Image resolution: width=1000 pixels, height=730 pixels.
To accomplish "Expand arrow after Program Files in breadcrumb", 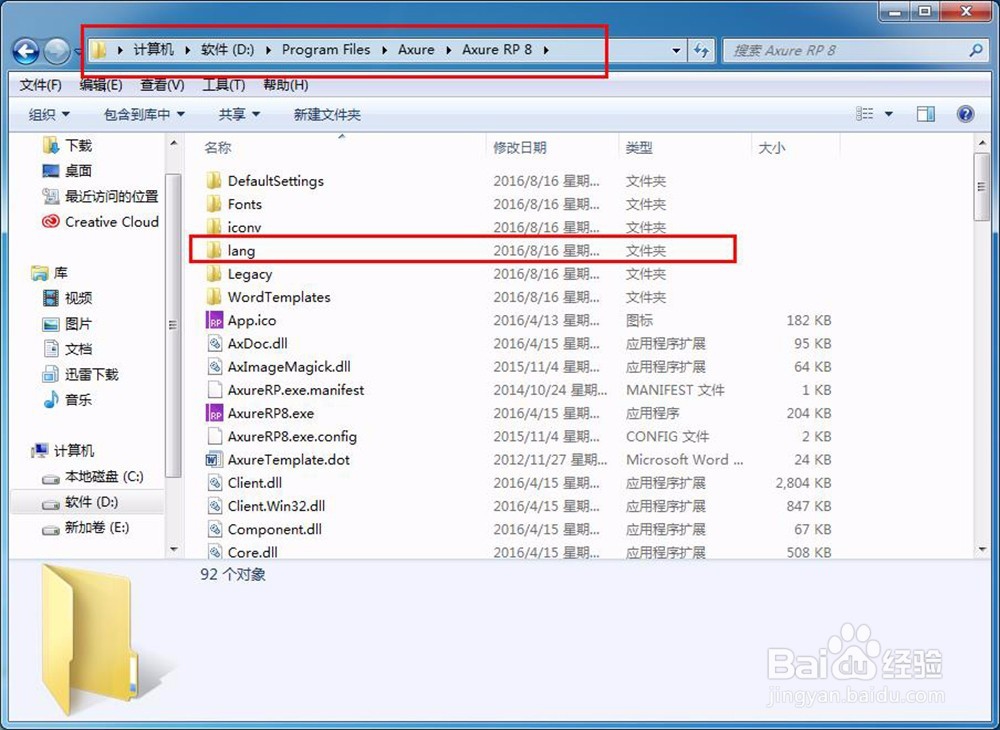I will point(385,50).
